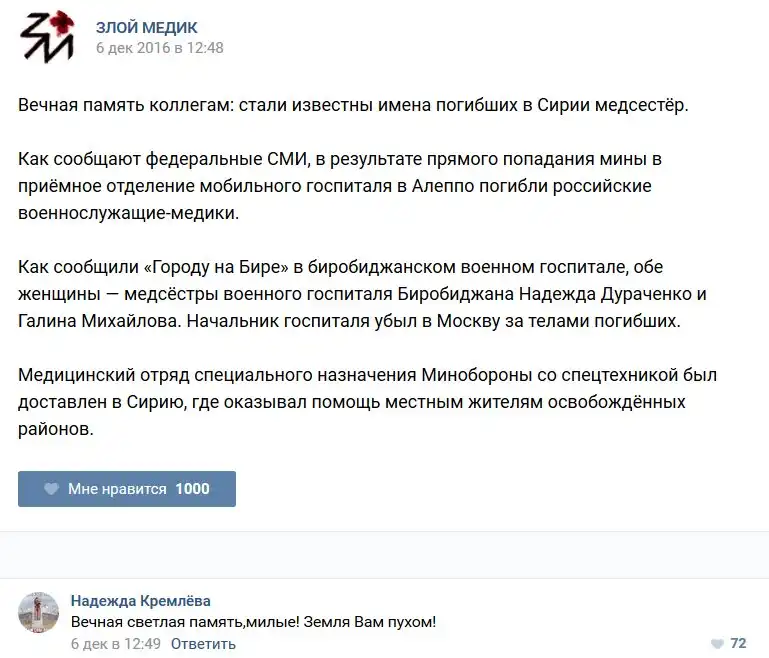Click comment timestamp 6 дек в 12:49

coord(115,643)
